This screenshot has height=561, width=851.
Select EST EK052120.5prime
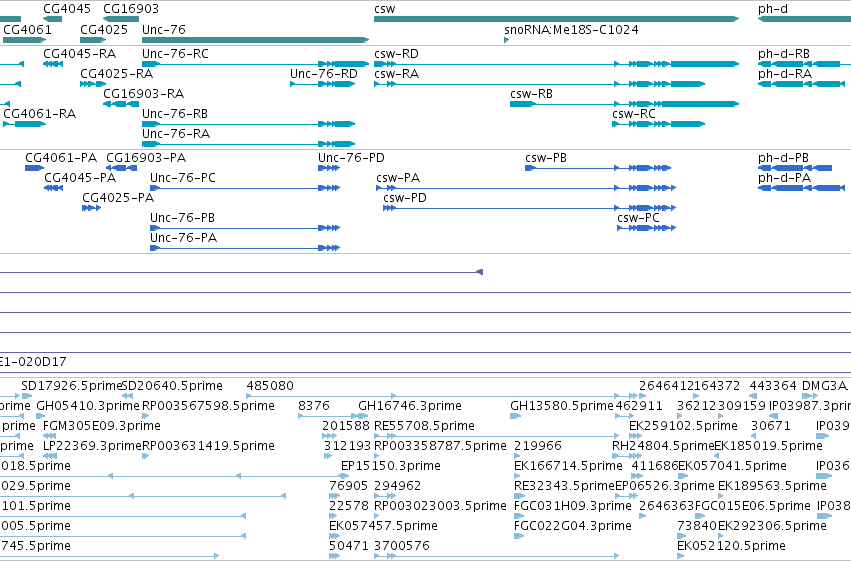[731, 546]
